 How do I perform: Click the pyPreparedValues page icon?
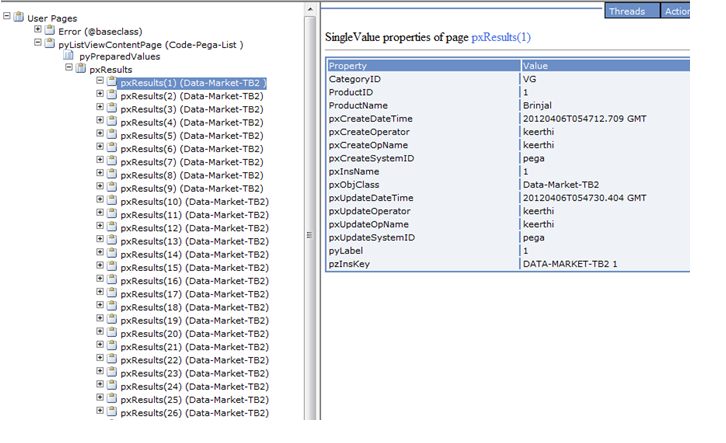[x=69, y=56]
